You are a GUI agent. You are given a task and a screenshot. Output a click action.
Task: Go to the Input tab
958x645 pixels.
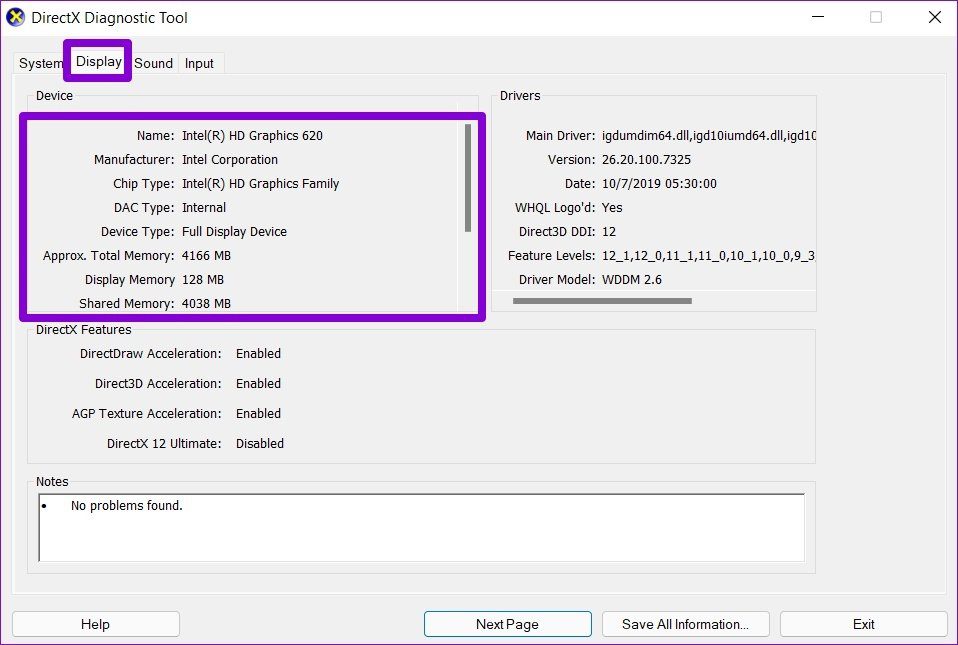click(x=199, y=63)
